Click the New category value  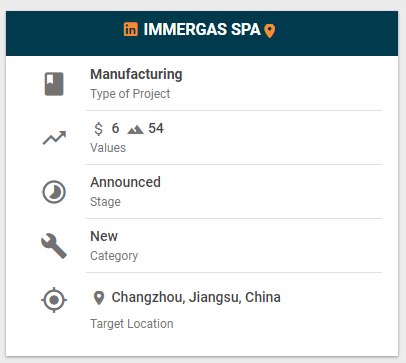104,236
